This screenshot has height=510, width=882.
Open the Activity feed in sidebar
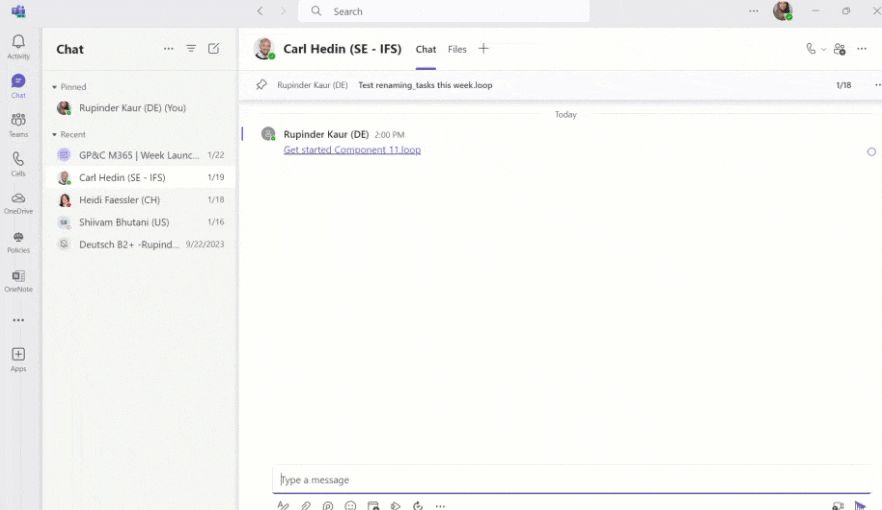[18, 46]
